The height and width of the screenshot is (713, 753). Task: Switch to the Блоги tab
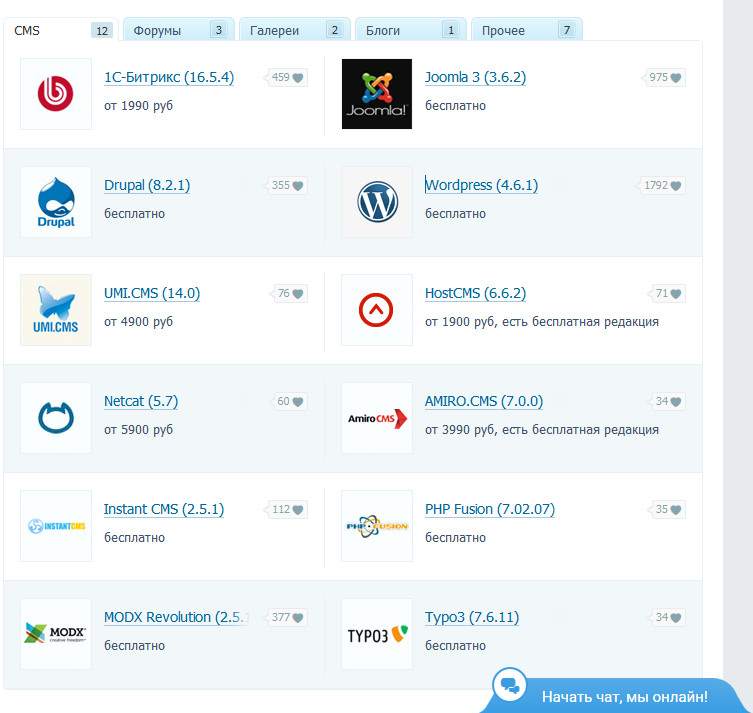[411, 30]
